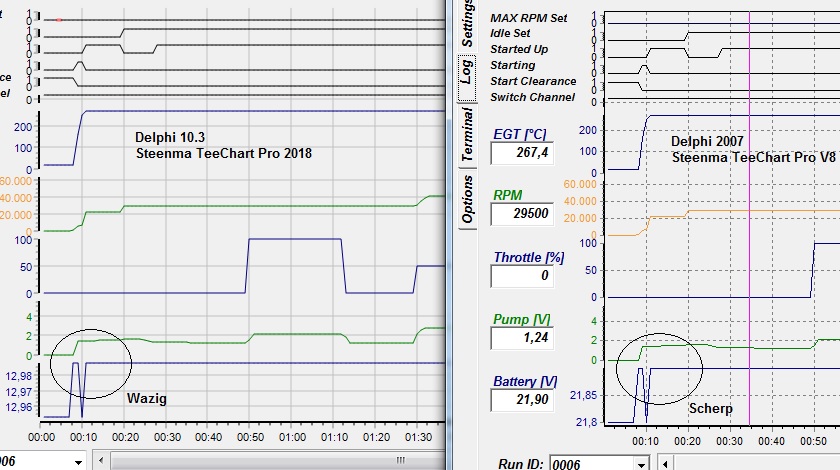Click the 60.000 axis value in right chart
The height and width of the screenshot is (470, 840).
tap(580, 184)
